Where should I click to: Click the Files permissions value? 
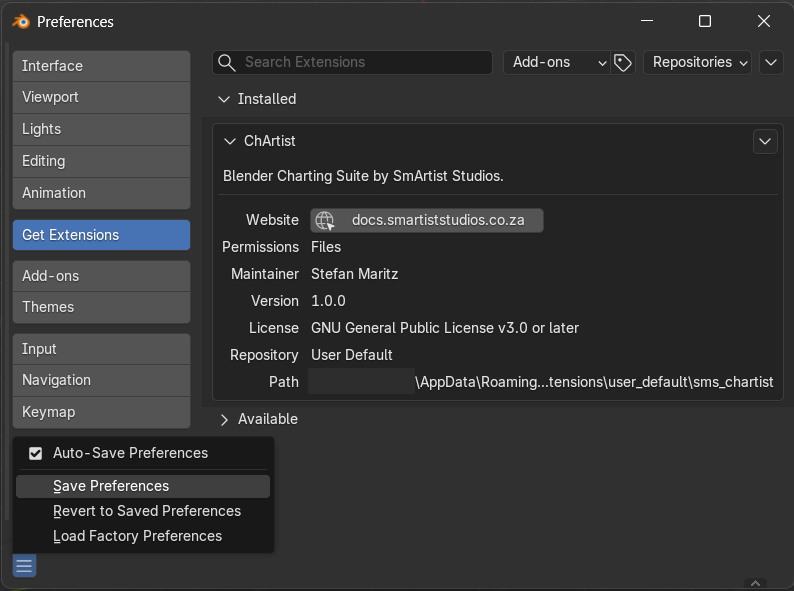click(326, 247)
